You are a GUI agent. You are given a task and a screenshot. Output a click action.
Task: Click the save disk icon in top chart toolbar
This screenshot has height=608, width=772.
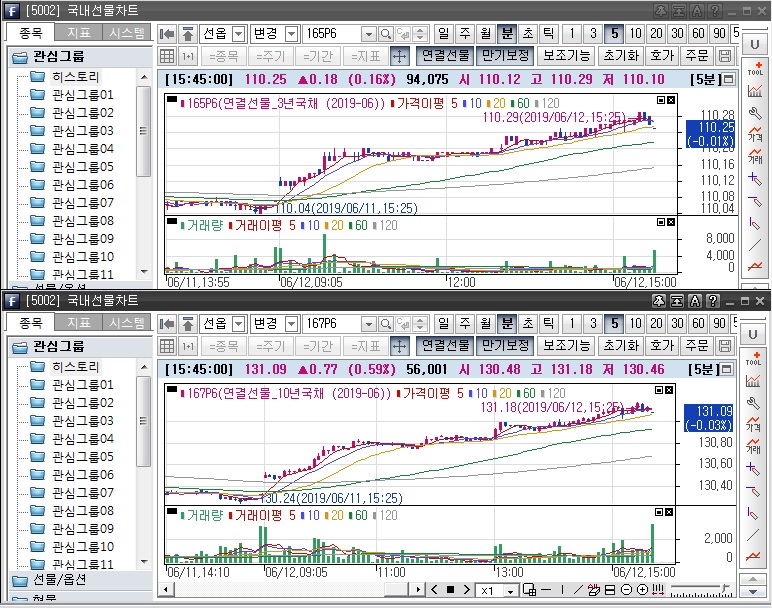(x=725, y=55)
